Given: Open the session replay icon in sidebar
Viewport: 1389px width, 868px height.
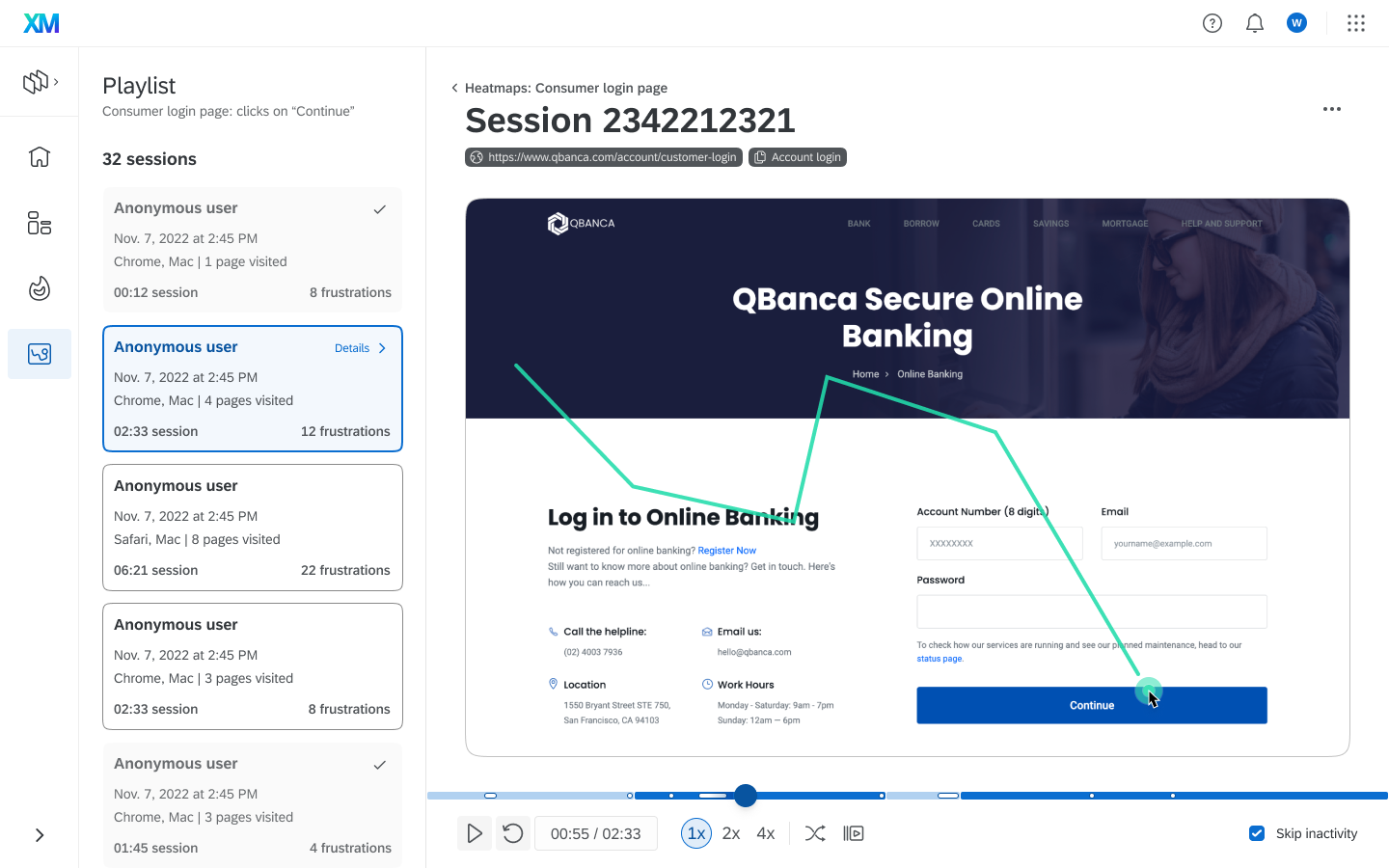Looking at the screenshot, I should pyautogui.click(x=40, y=354).
